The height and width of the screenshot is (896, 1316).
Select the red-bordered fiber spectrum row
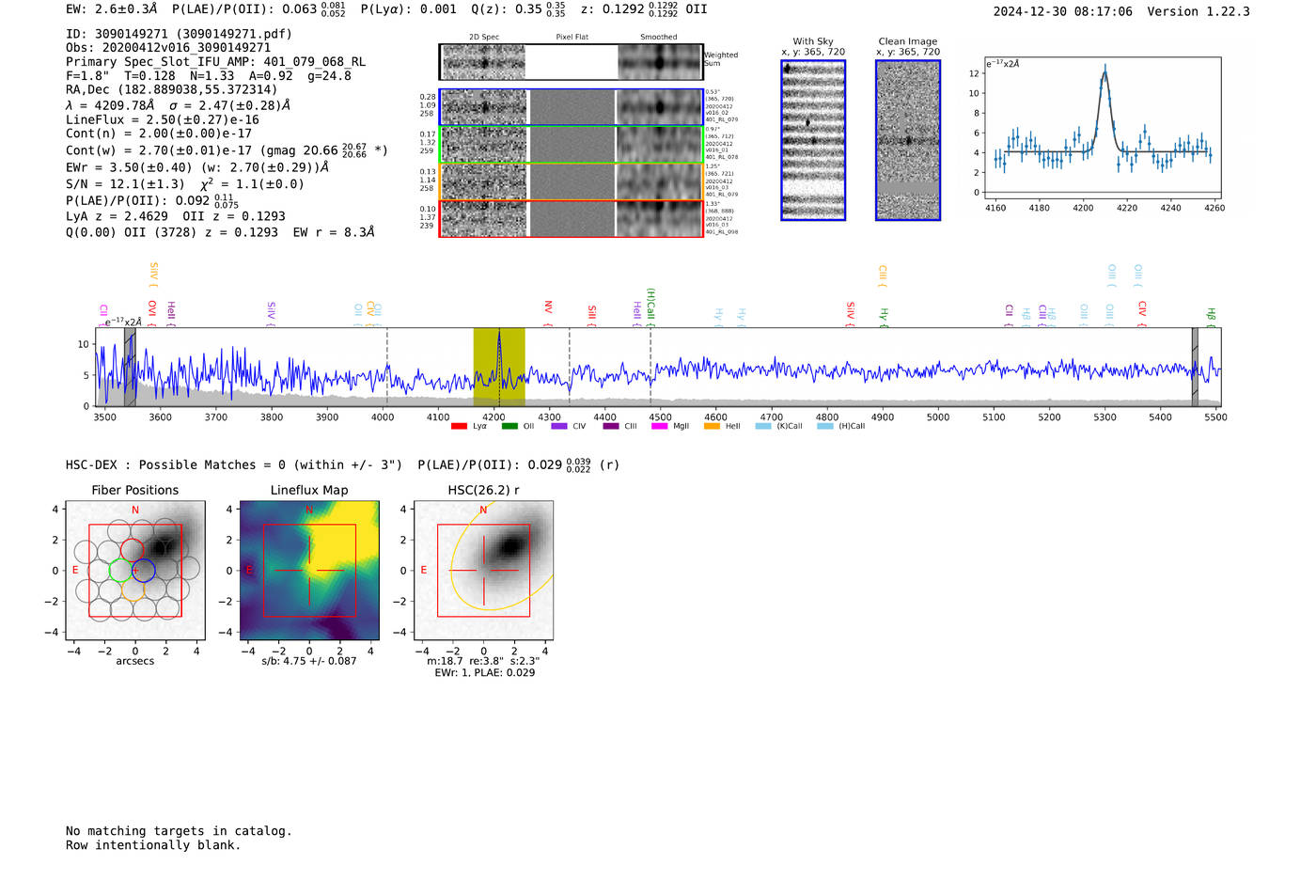click(571, 218)
